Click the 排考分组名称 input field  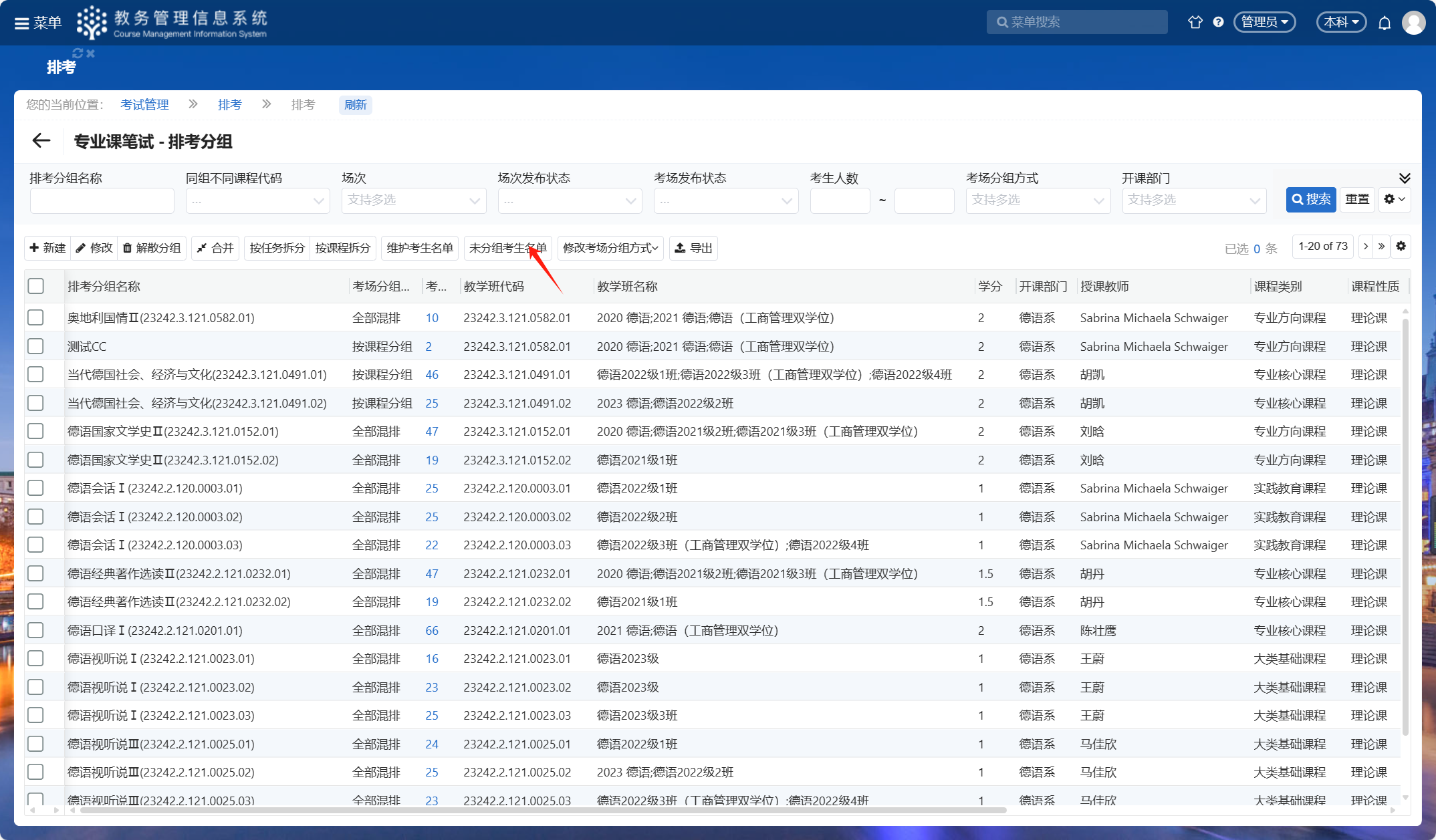pos(102,200)
